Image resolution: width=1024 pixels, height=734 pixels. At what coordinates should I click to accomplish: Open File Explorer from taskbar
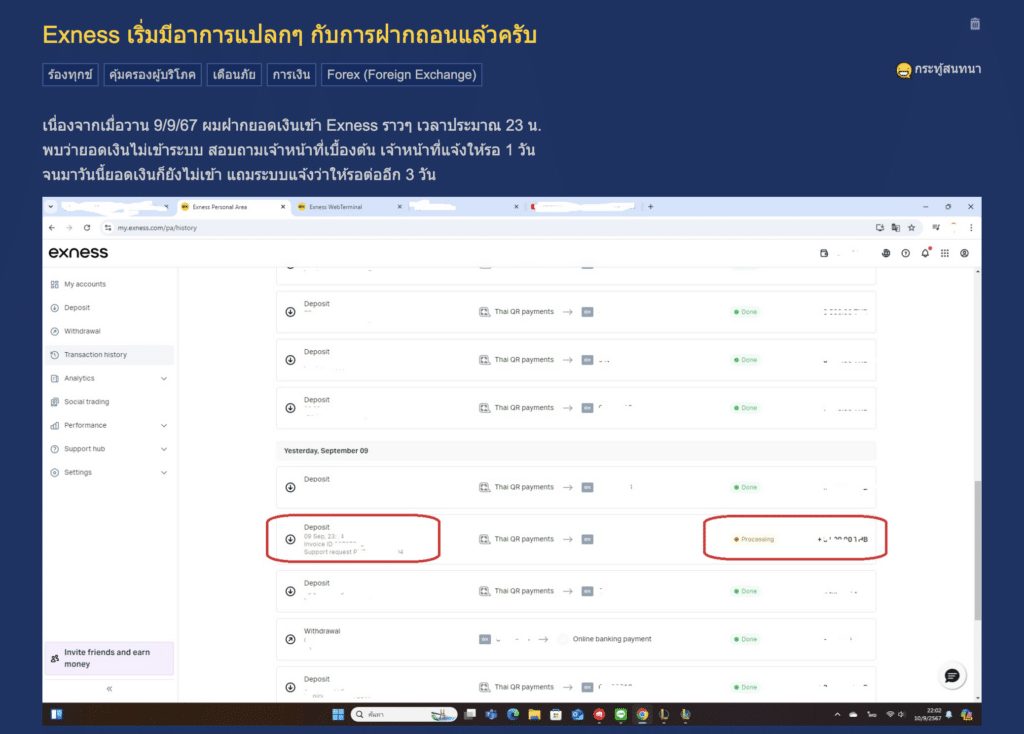[x=534, y=714]
